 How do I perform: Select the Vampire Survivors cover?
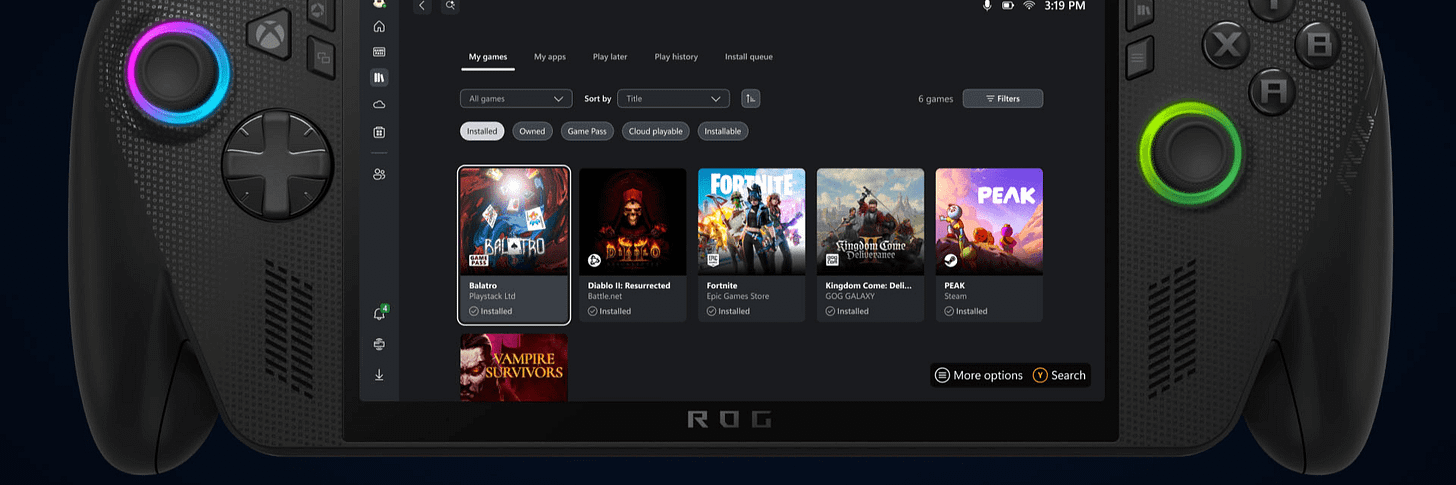(x=514, y=367)
